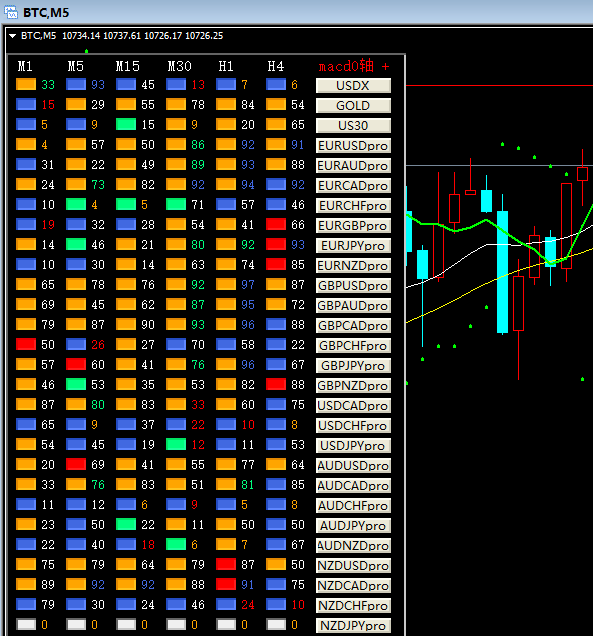Click the red M1 swatch in GBPCHFpro row
Screen dimensions: 593x636
[26, 344]
